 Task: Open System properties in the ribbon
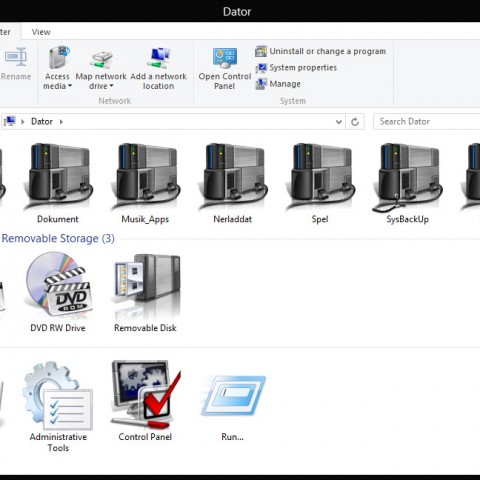296,68
